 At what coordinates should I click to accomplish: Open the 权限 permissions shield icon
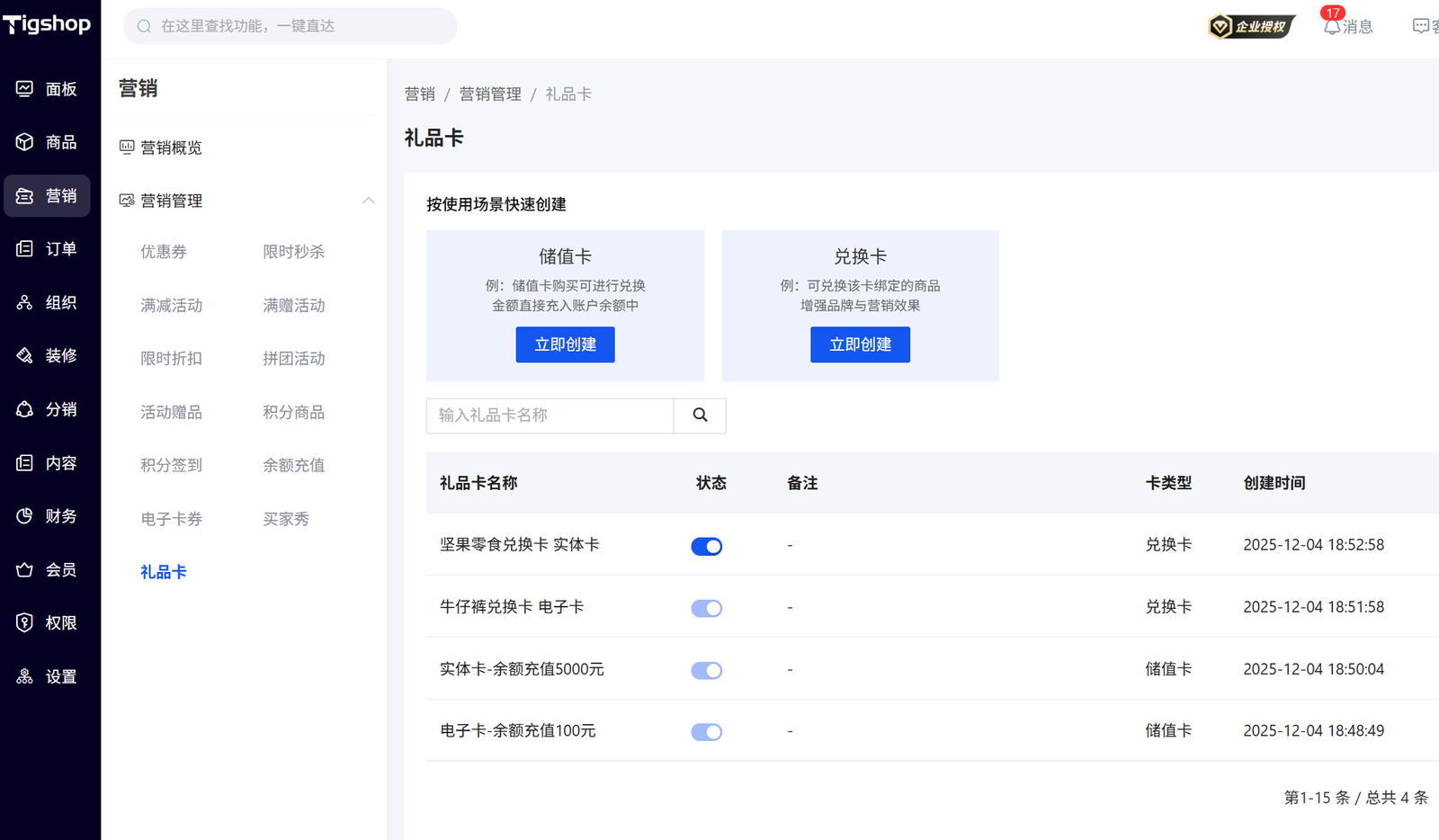click(24, 622)
